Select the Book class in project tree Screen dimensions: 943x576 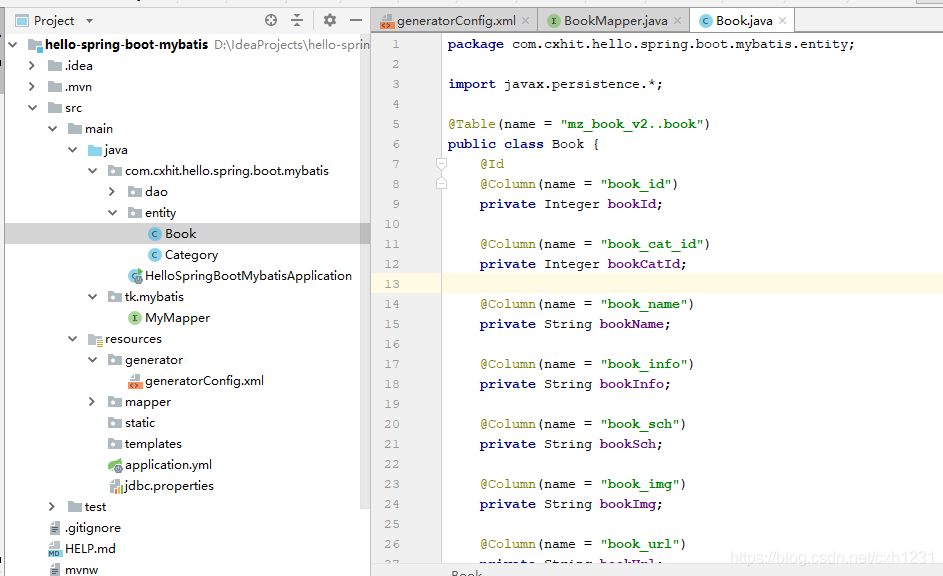[180, 234]
